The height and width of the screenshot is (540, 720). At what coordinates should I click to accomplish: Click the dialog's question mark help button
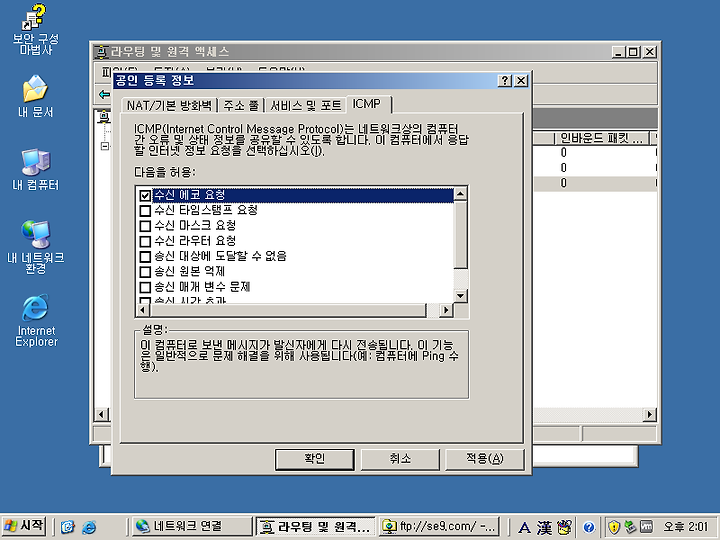tap(505, 81)
